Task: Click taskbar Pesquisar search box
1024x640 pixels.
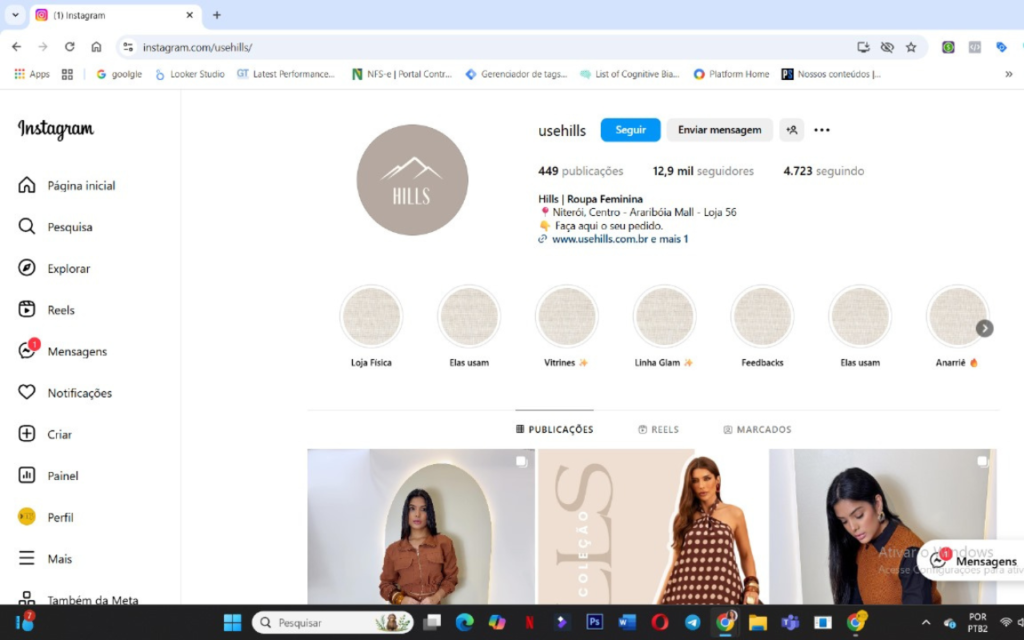Action: click(x=332, y=622)
